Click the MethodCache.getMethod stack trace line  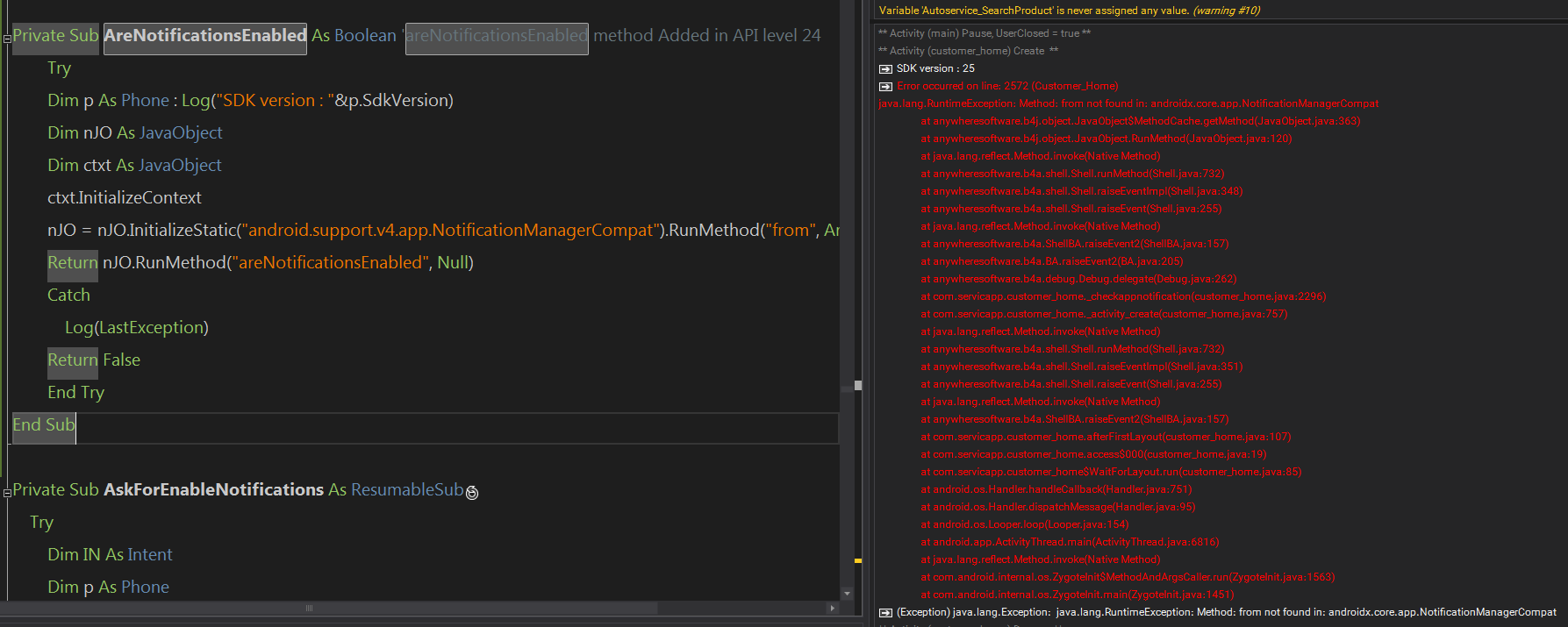(1141, 121)
